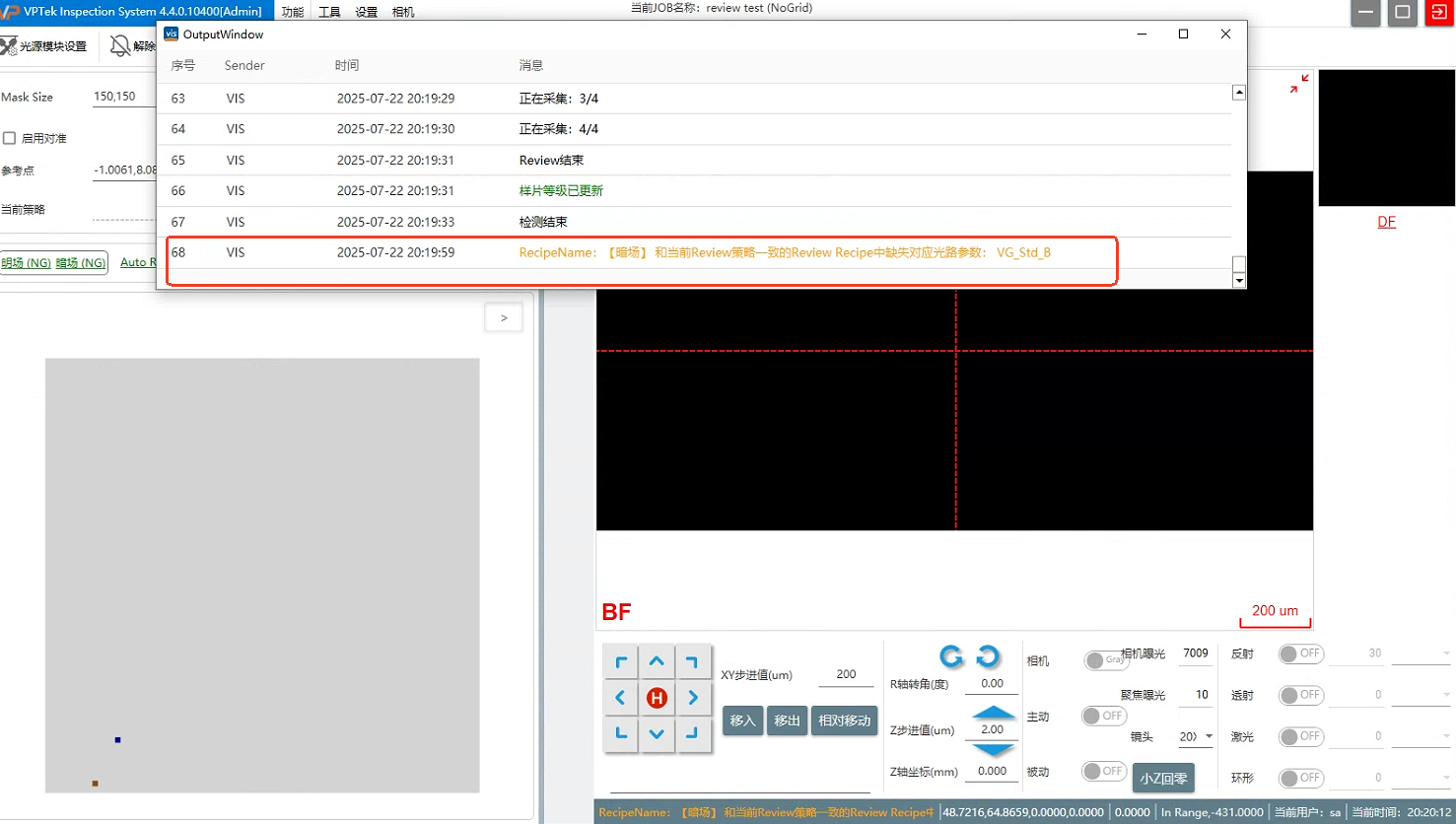This screenshot has height=824, width=1456.
Task: Click the OutputWindow scroll down arrow
Action: 1239,281
